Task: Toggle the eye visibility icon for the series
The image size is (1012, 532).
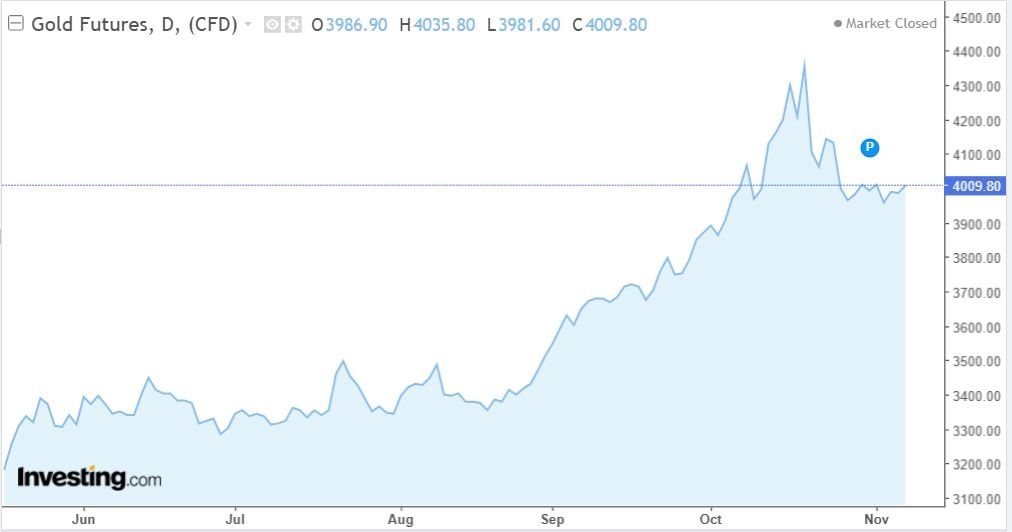Action: [272, 24]
